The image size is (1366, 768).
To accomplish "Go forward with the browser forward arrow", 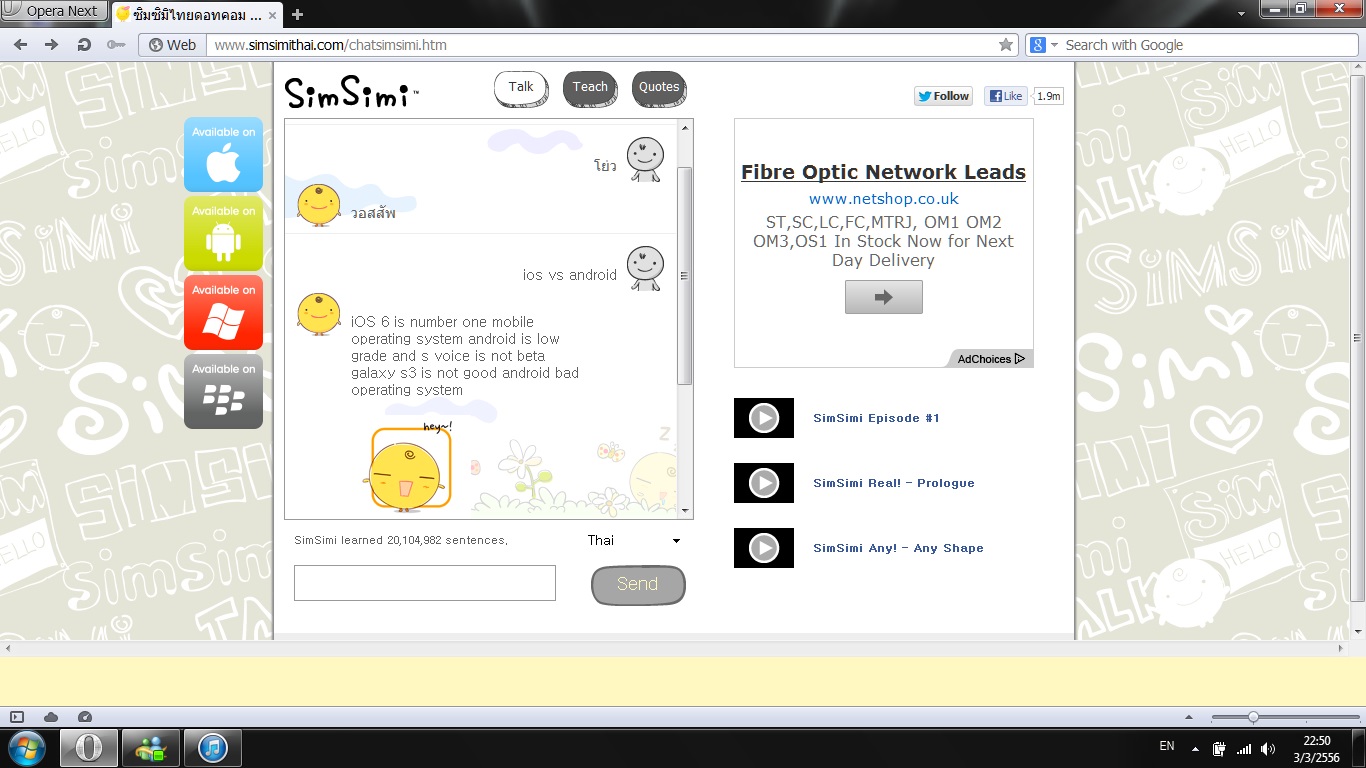I will pos(52,45).
